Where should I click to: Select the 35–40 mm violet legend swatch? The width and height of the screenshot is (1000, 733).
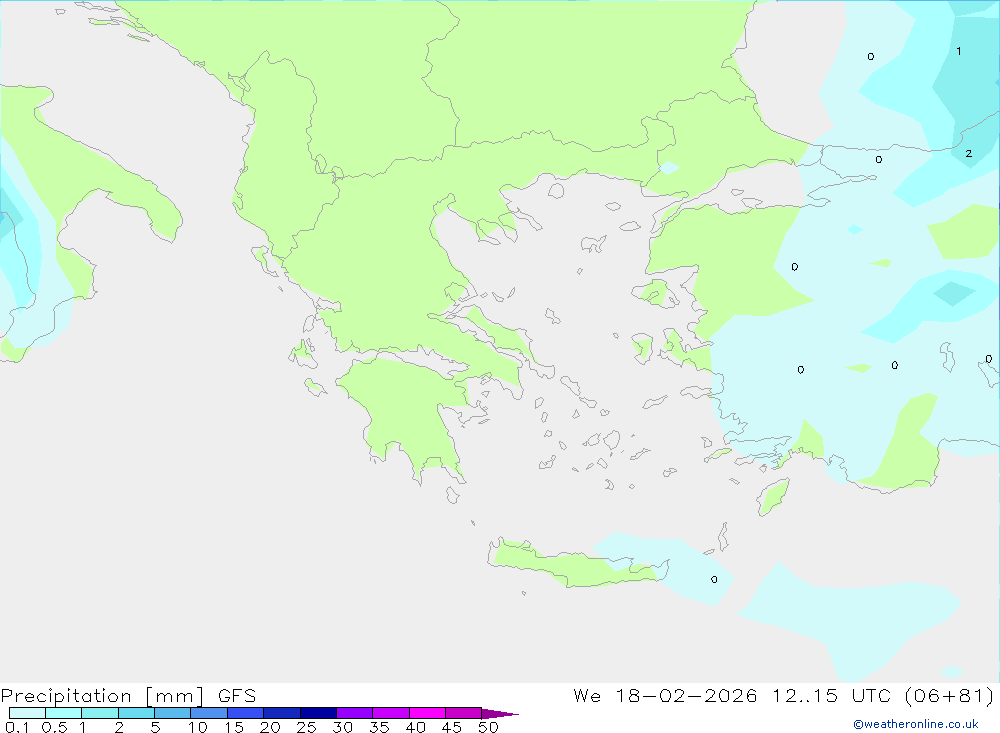click(x=391, y=713)
